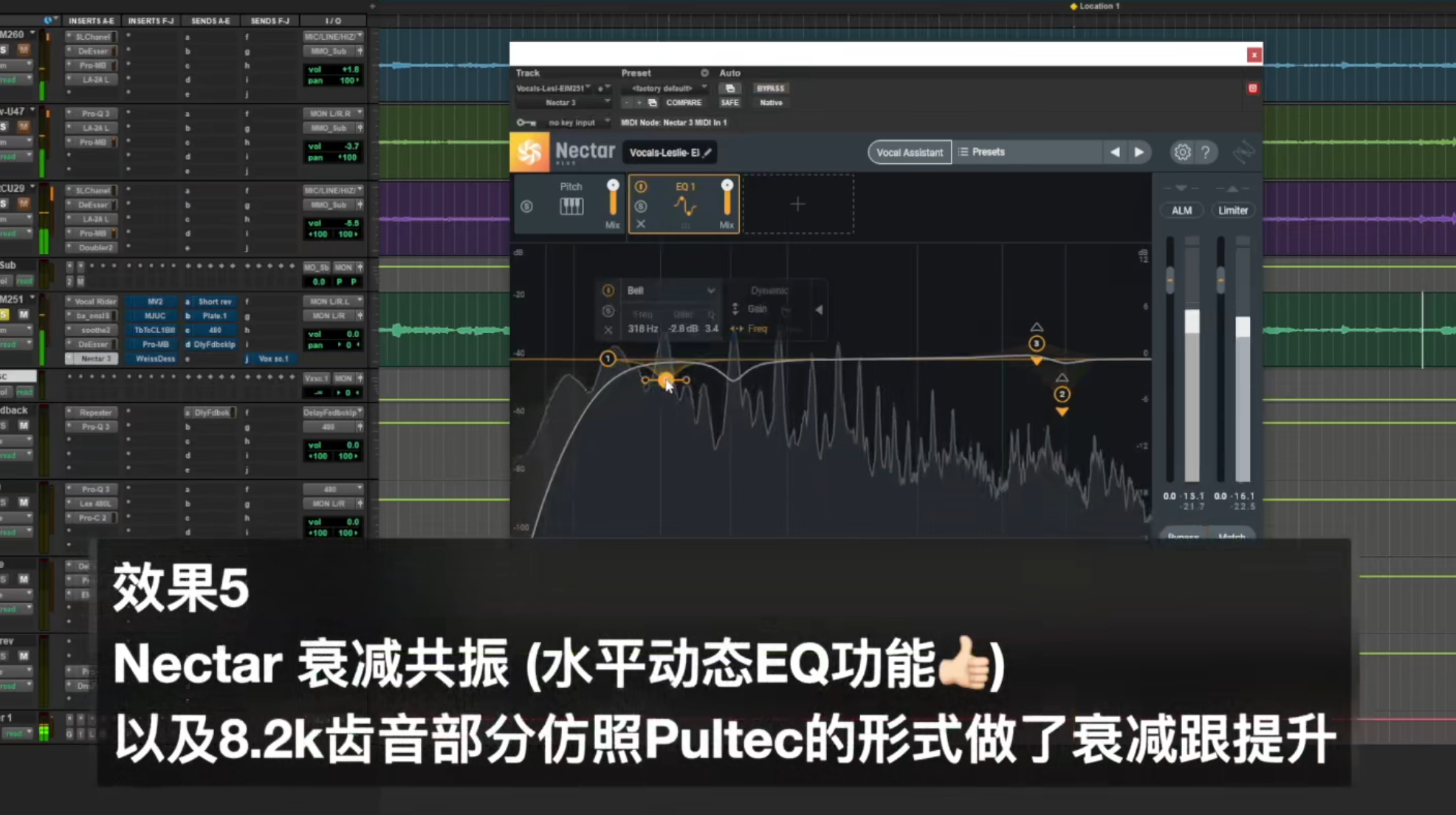Screen dimensions: 1456x815
Task: Launch Vocal Assistant
Action: (x=909, y=152)
